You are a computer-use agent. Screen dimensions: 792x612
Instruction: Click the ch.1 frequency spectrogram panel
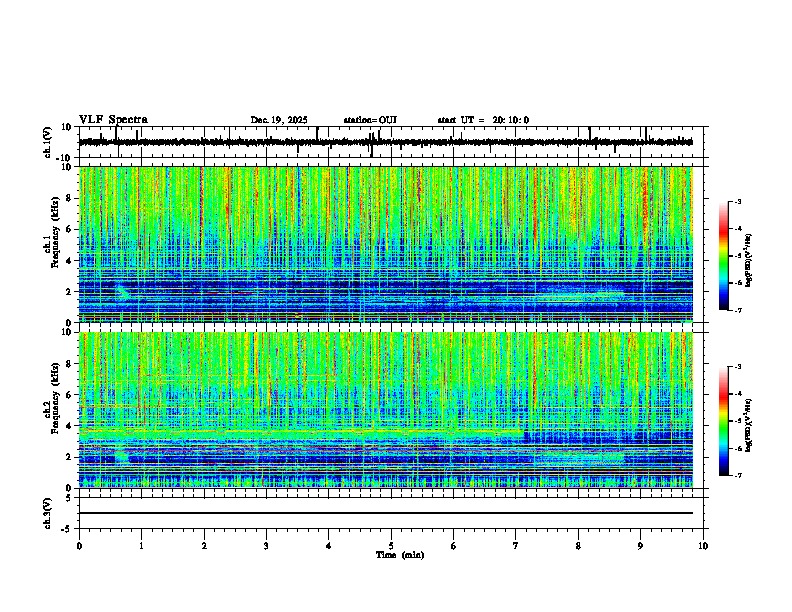tap(386, 244)
